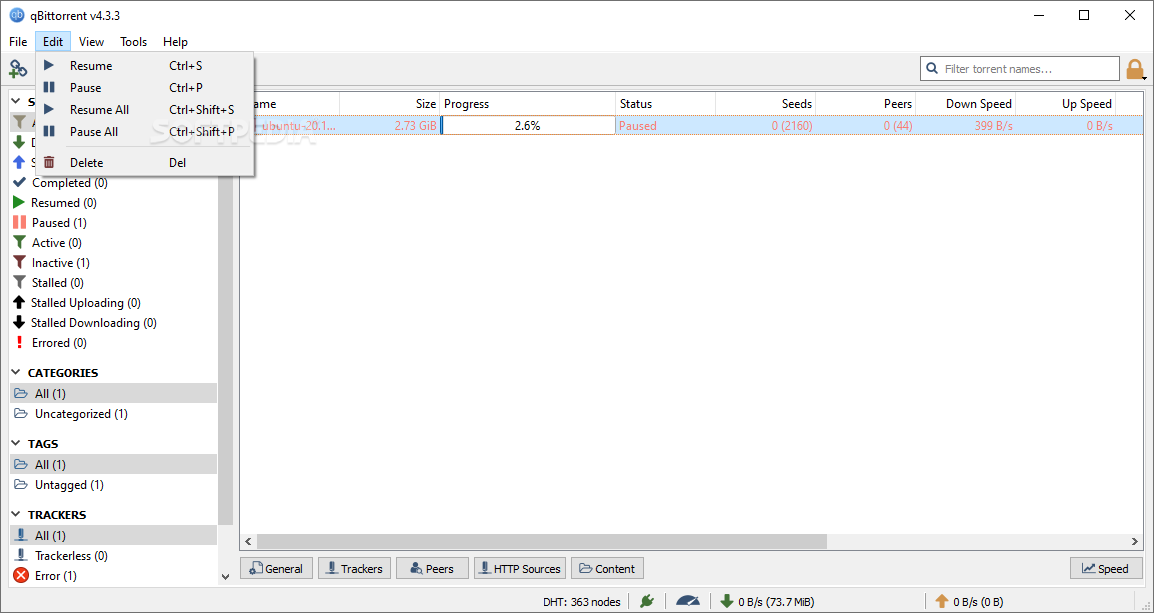Image resolution: width=1154 pixels, height=613 pixels.
Task: Collapse the STATUS section chevron
Action: coord(16,102)
